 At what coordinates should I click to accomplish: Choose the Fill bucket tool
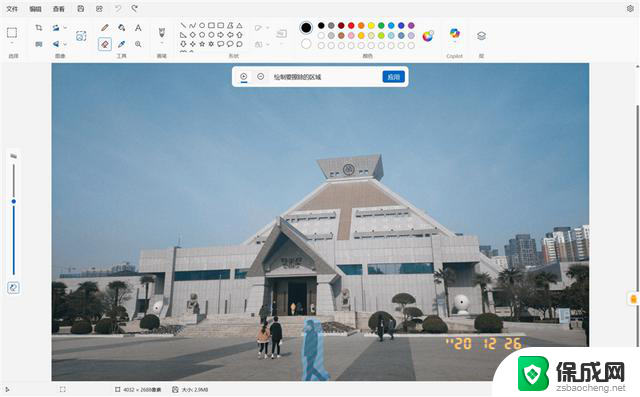click(x=122, y=28)
